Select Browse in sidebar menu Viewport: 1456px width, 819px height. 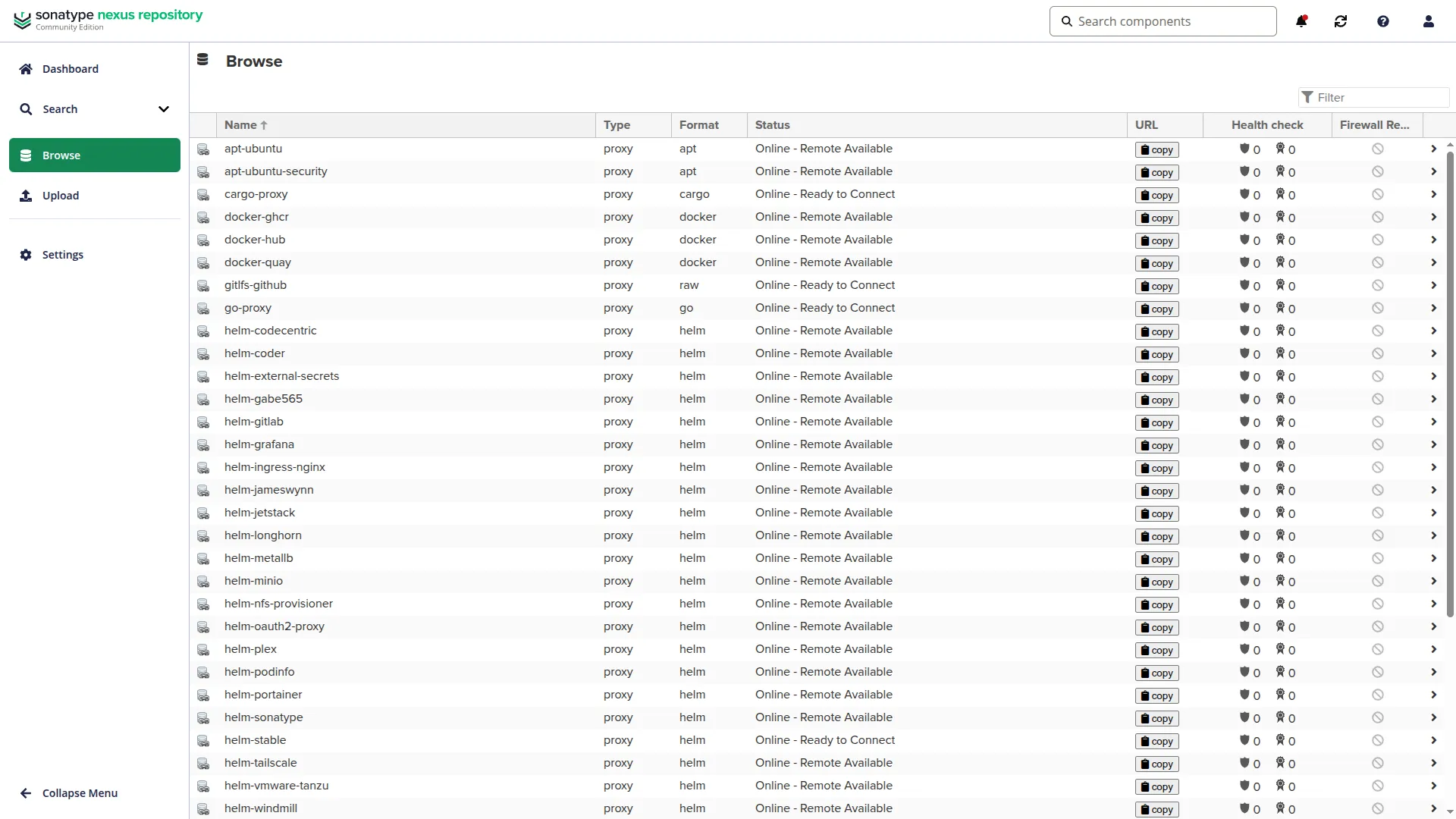click(94, 155)
